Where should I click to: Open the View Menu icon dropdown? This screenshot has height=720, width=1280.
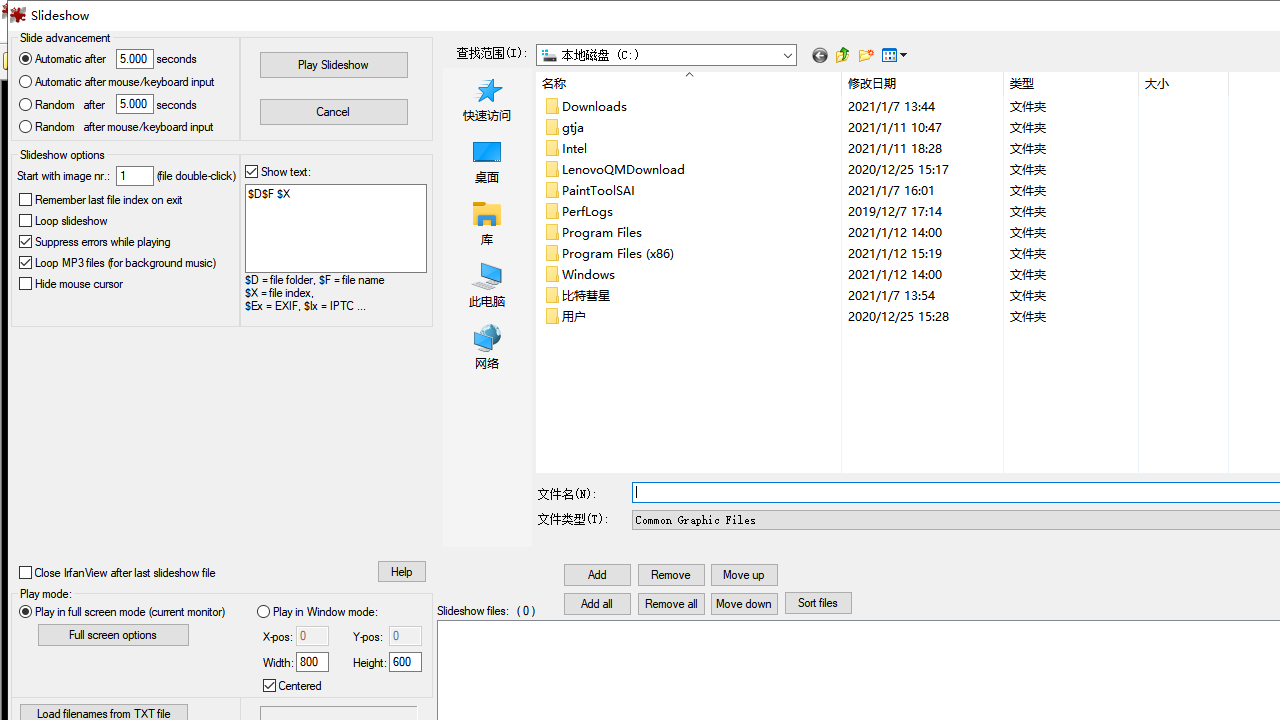(894, 56)
